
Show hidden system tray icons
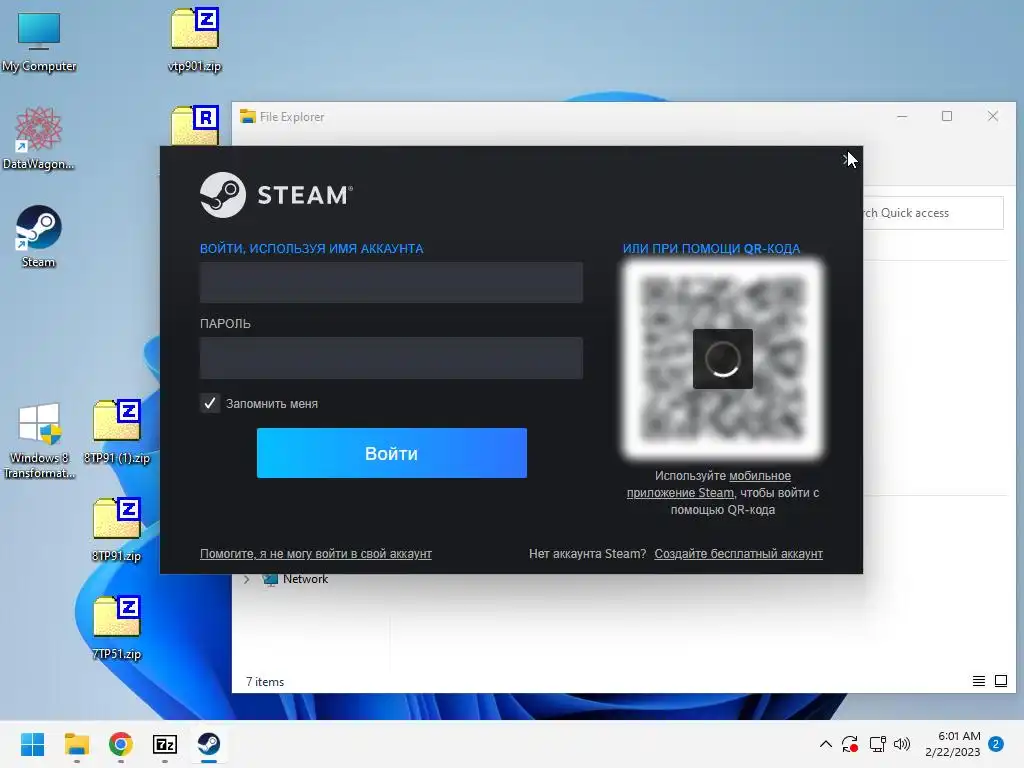(x=825, y=744)
